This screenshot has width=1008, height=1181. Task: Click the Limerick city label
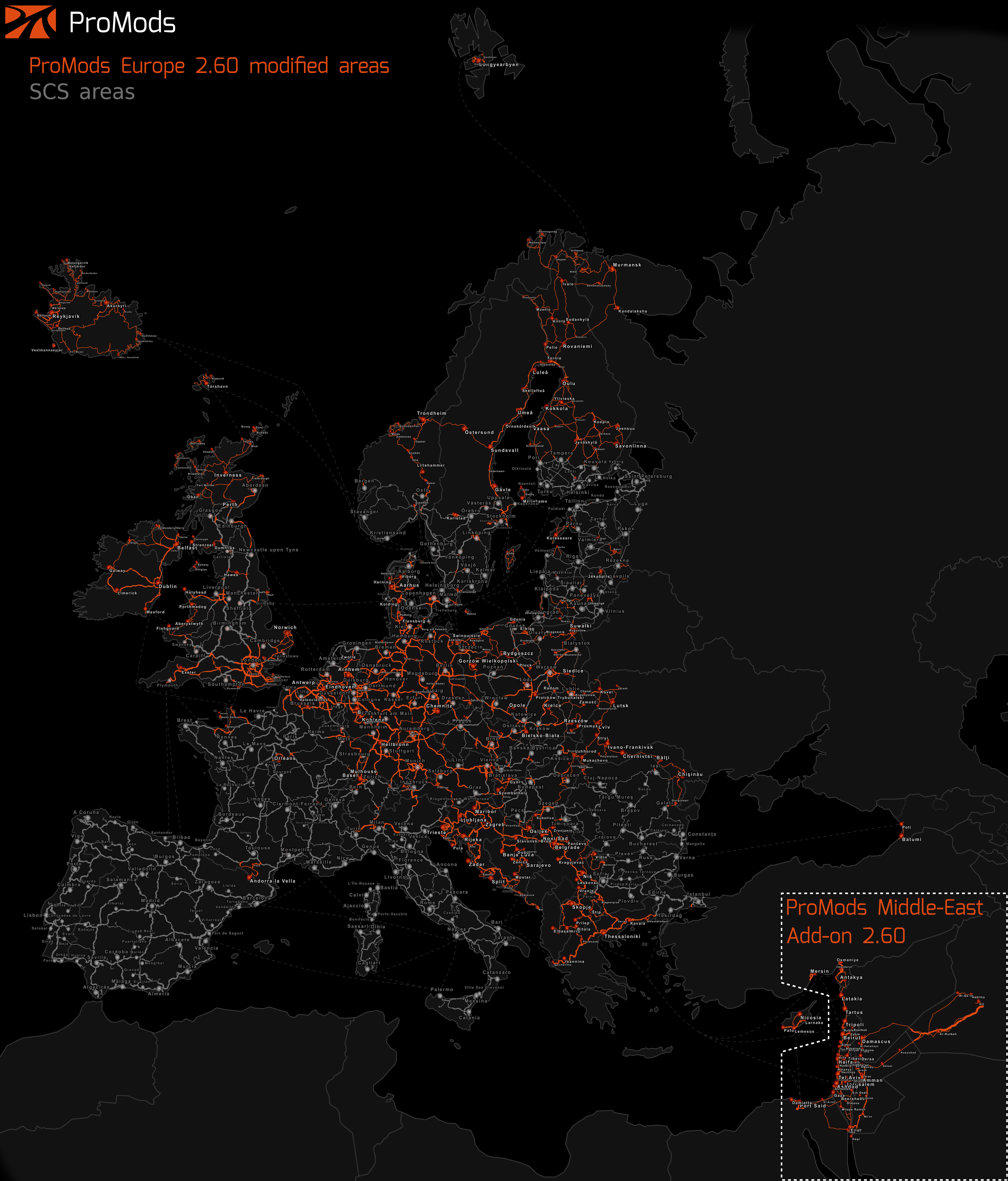point(127,593)
